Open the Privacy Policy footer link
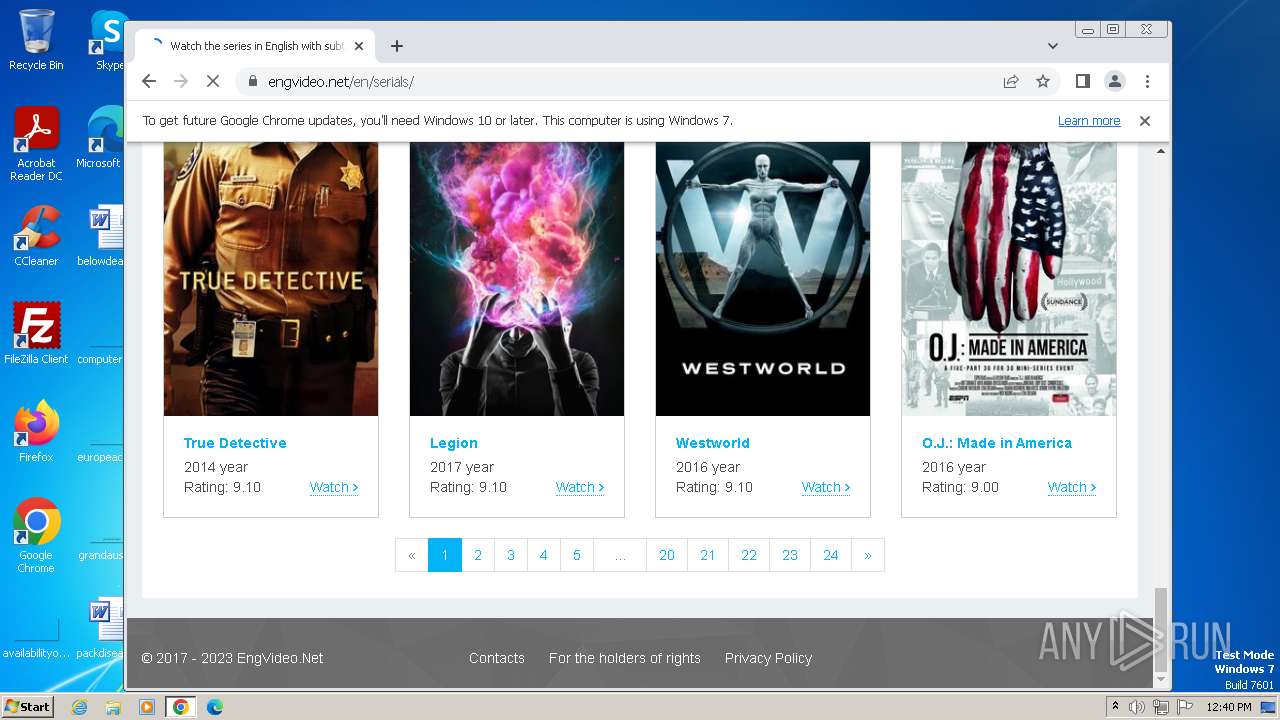Screen dimensions: 1280x720 (768, 658)
